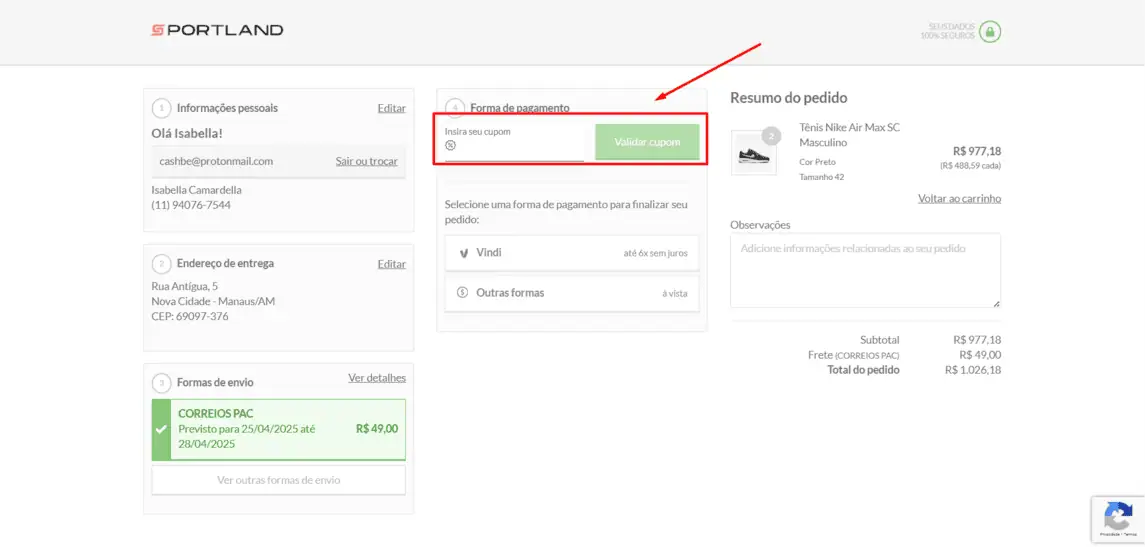The width and height of the screenshot is (1145, 547).
Task: Select the CORREIOS PAC shipping option
Action: [278, 429]
